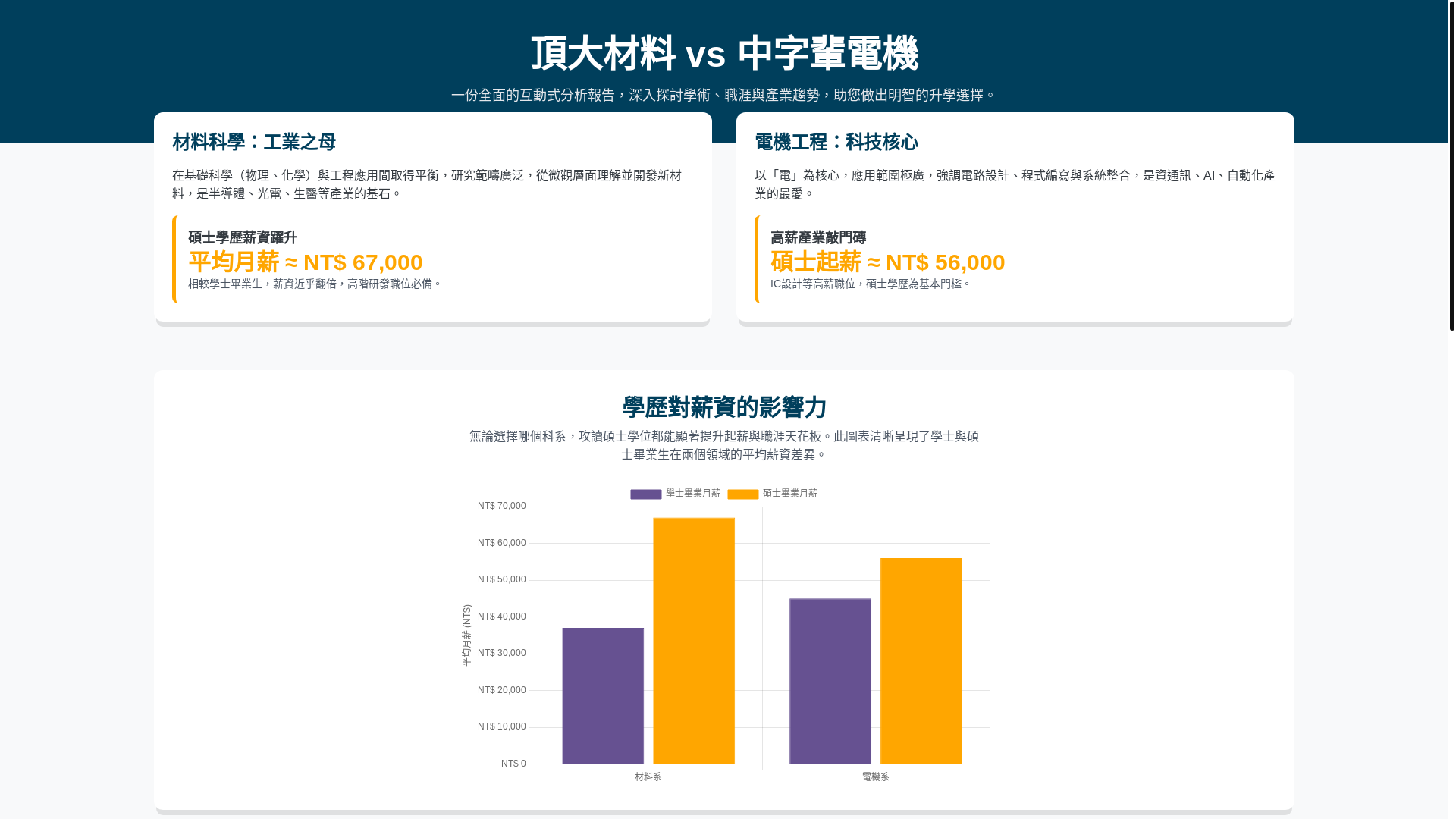Image resolution: width=1456 pixels, height=819 pixels.
Task: Click the y-axis tick NT$ 40,000
Action: click(x=502, y=617)
